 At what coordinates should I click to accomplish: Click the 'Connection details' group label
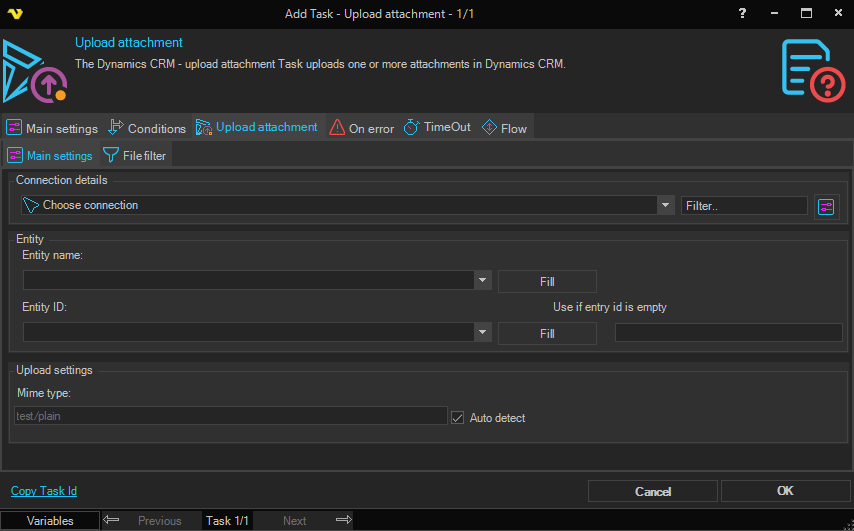click(62, 180)
